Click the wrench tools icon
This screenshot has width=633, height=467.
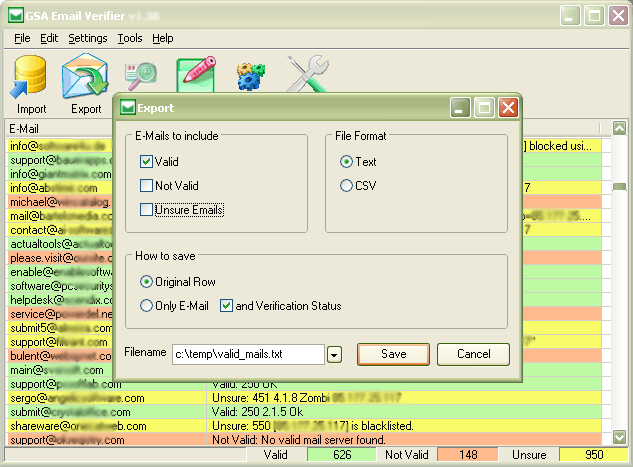click(305, 75)
